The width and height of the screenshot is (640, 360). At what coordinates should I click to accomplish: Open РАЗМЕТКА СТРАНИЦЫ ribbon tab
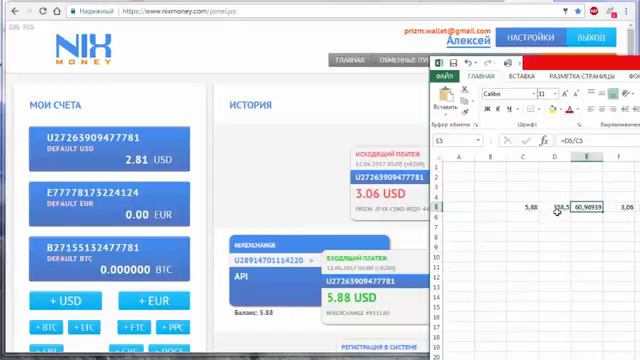[582, 76]
